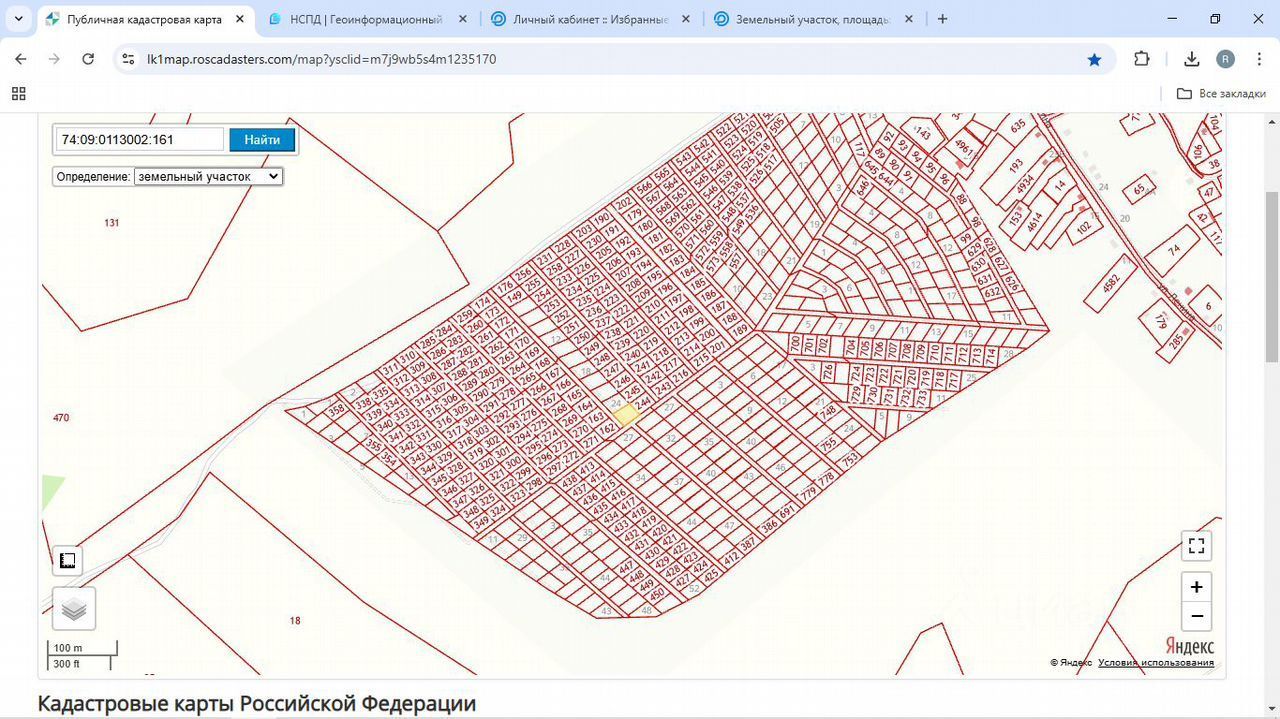Viewport: 1280px width, 719px height.
Task: Click the page vertical scrollbar
Action: (1271, 280)
